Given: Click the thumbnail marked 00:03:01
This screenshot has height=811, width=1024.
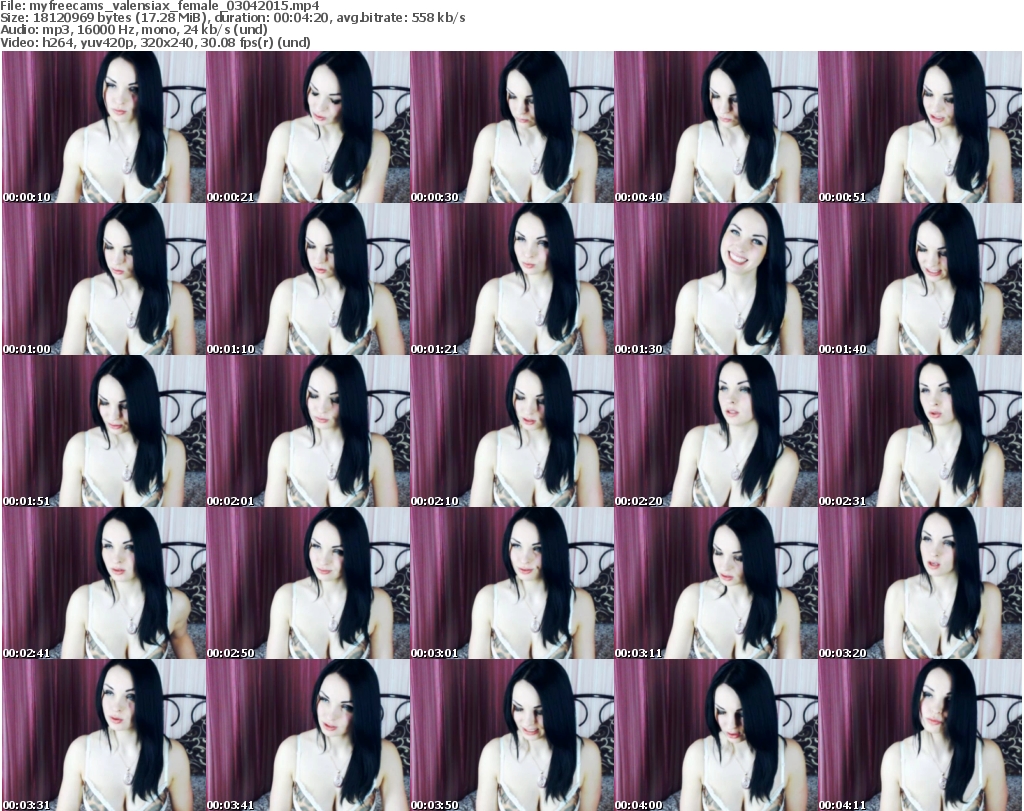Looking at the screenshot, I should [512, 583].
